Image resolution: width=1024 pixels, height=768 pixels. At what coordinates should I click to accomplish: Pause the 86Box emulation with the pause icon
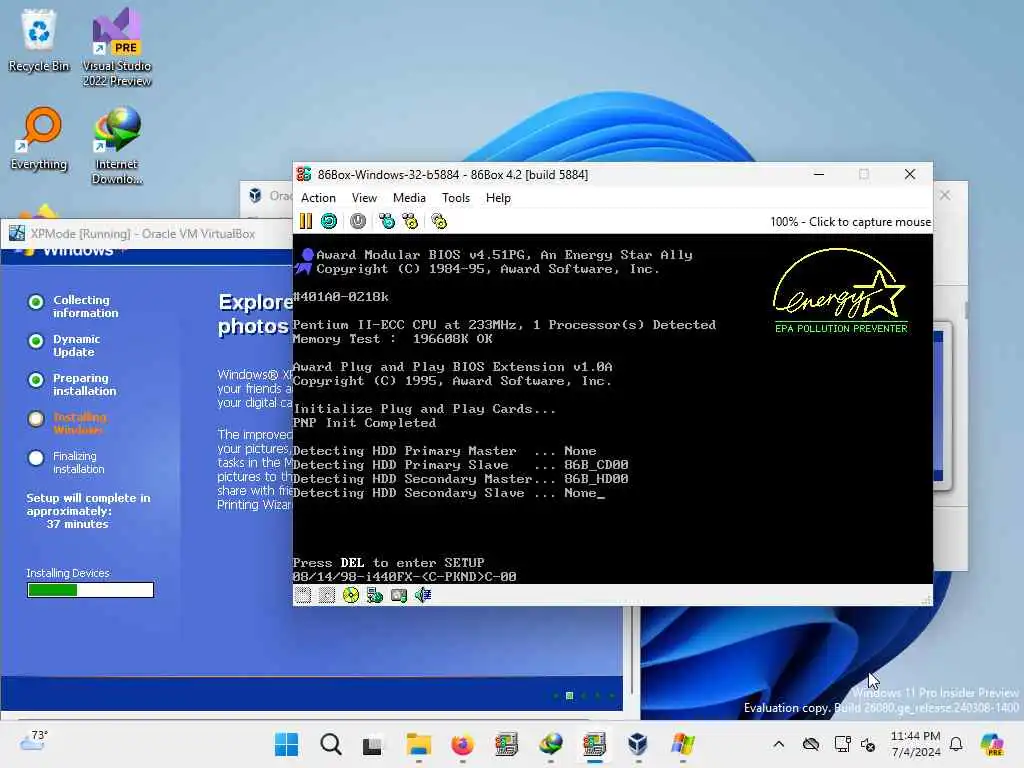pos(306,221)
